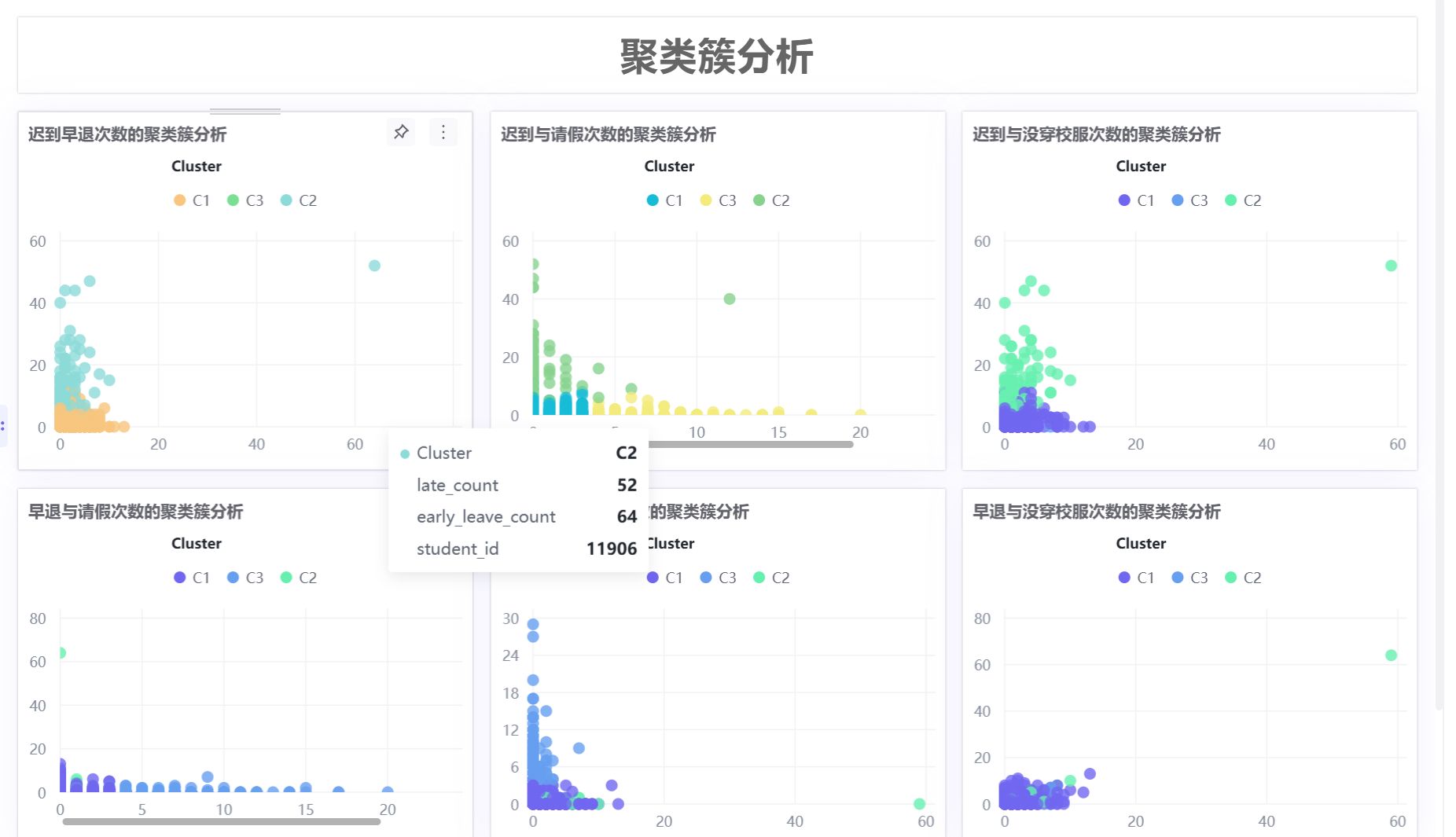Open more options menu of 迟到早退 chart
The width and height of the screenshot is (1456, 837).
[443, 132]
